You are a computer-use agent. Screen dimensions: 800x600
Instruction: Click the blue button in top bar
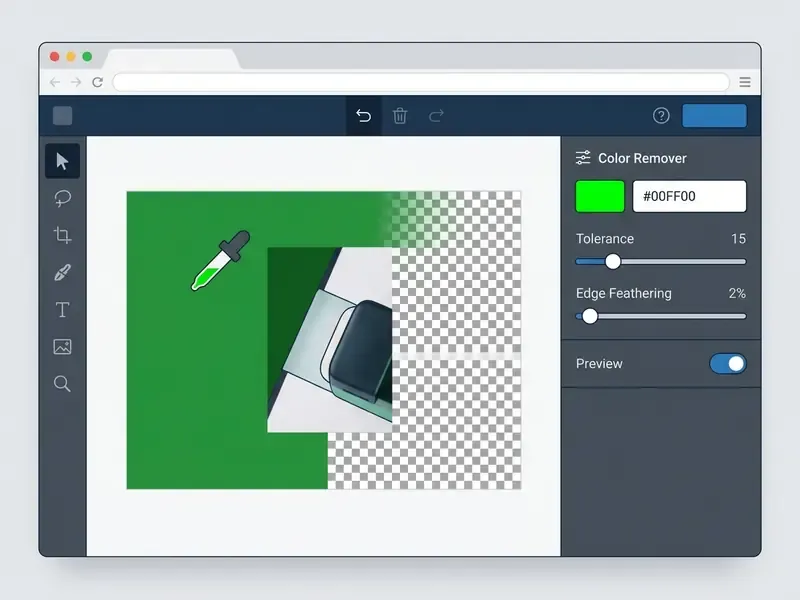(x=714, y=116)
